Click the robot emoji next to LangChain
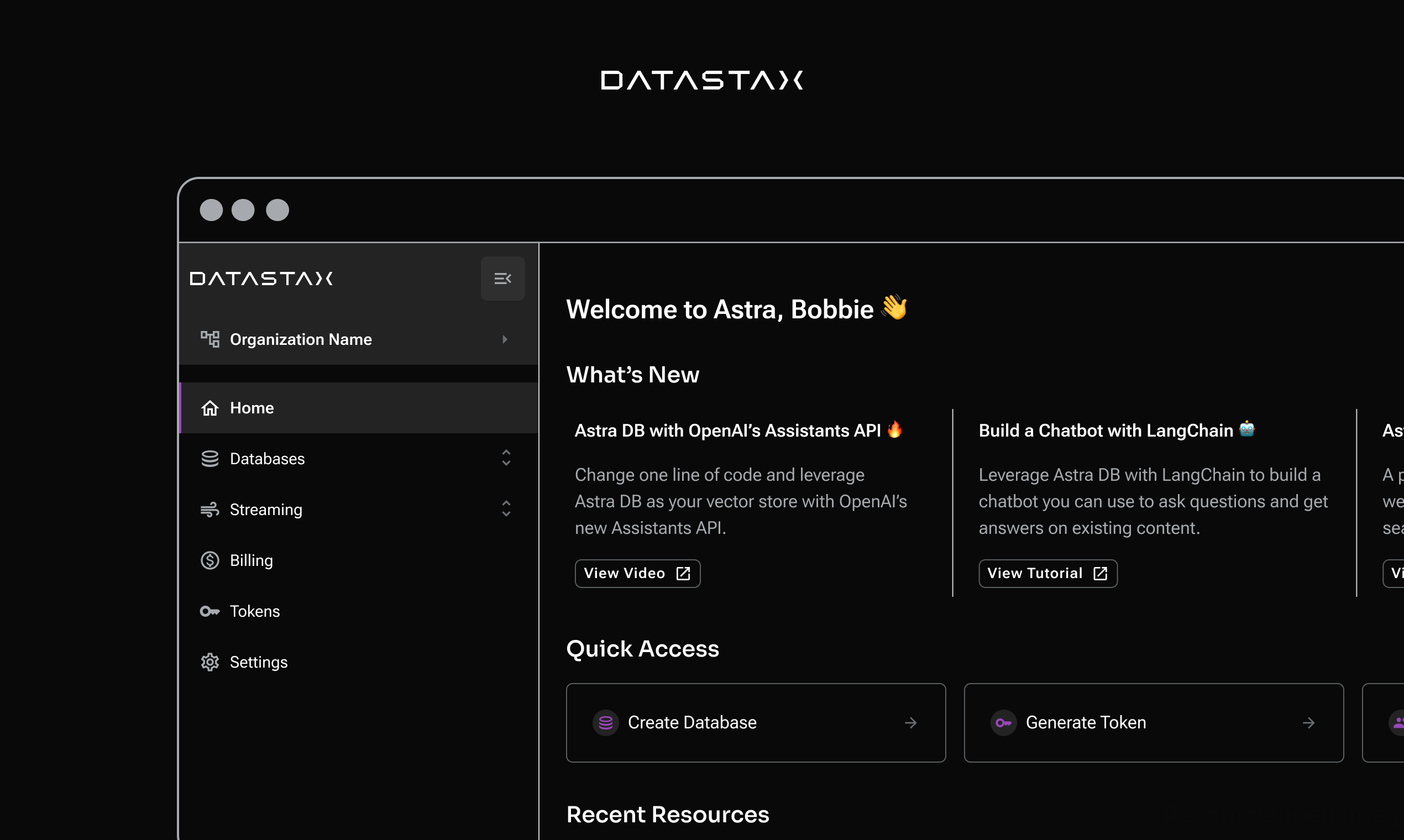This screenshot has width=1404, height=840. coord(1246,429)
